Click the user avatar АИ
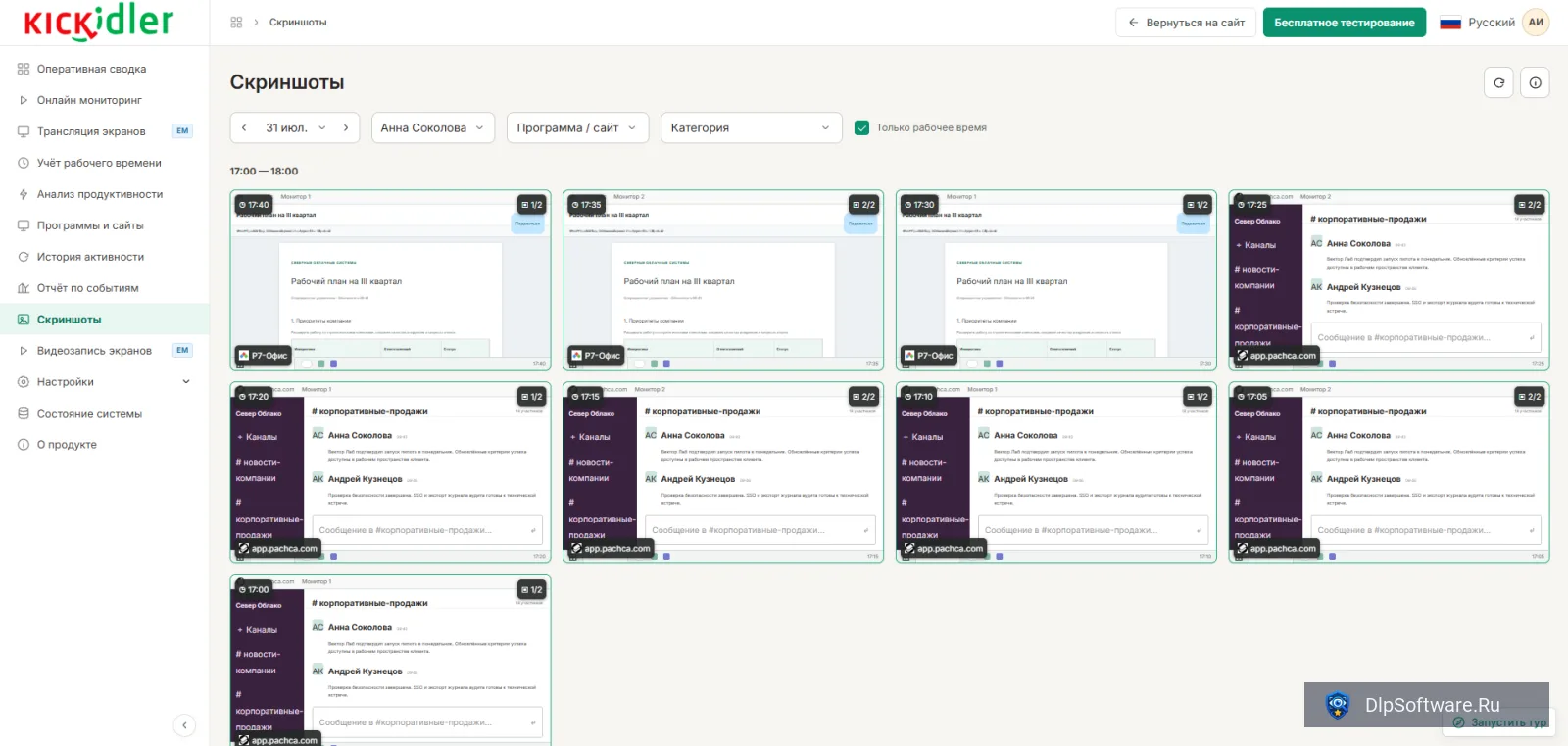Screen dimensions: 1568x746 click(1536, 23)
